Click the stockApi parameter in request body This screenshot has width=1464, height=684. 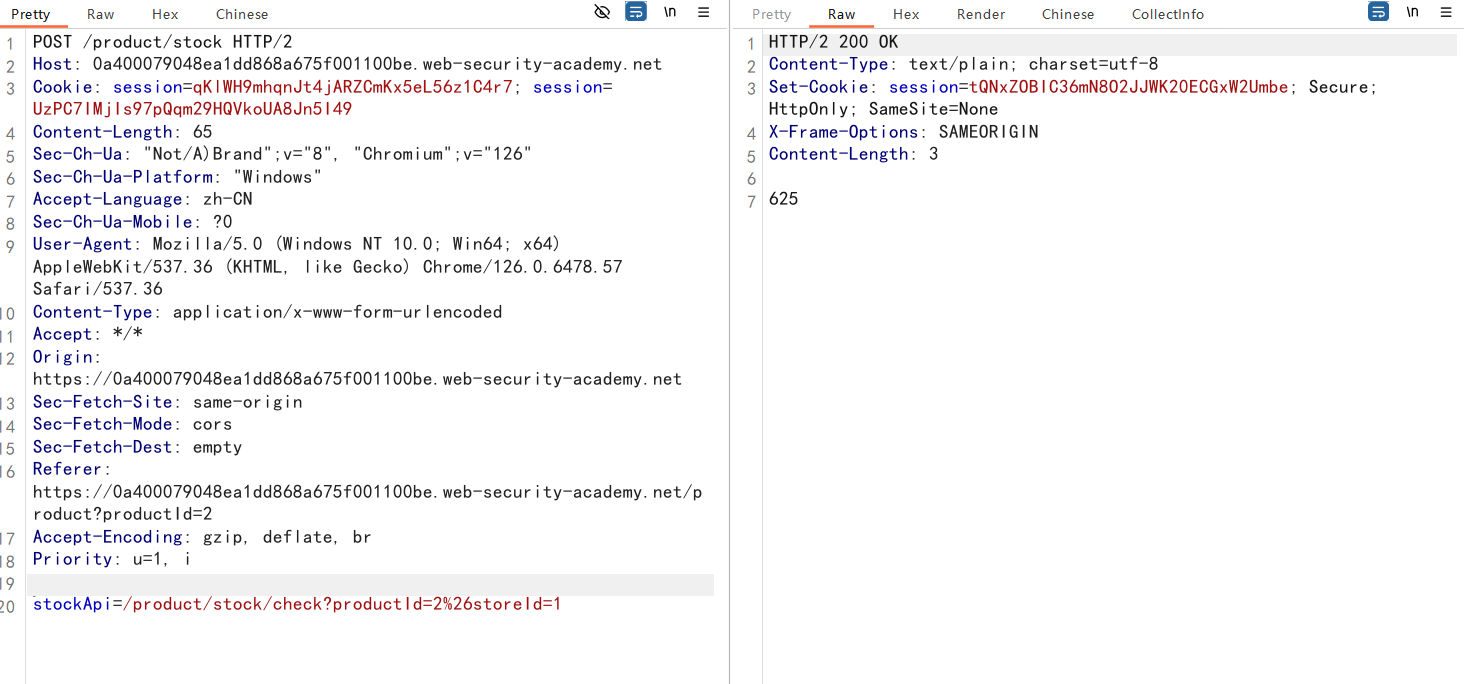72,604
